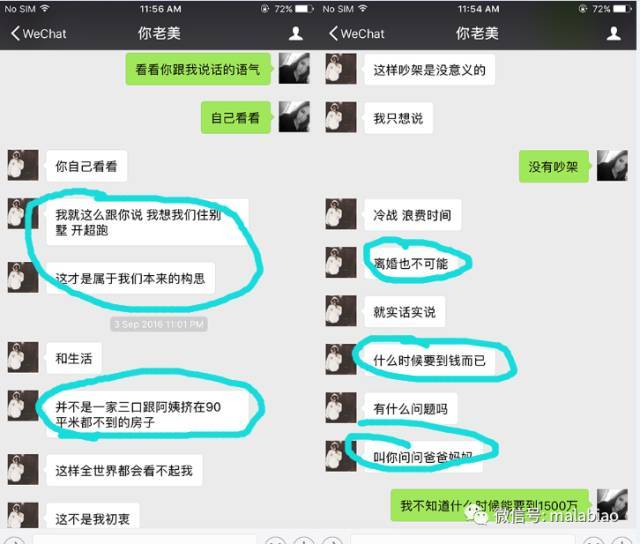Tap sender avatar beside 没有吵架

point(612,165)
